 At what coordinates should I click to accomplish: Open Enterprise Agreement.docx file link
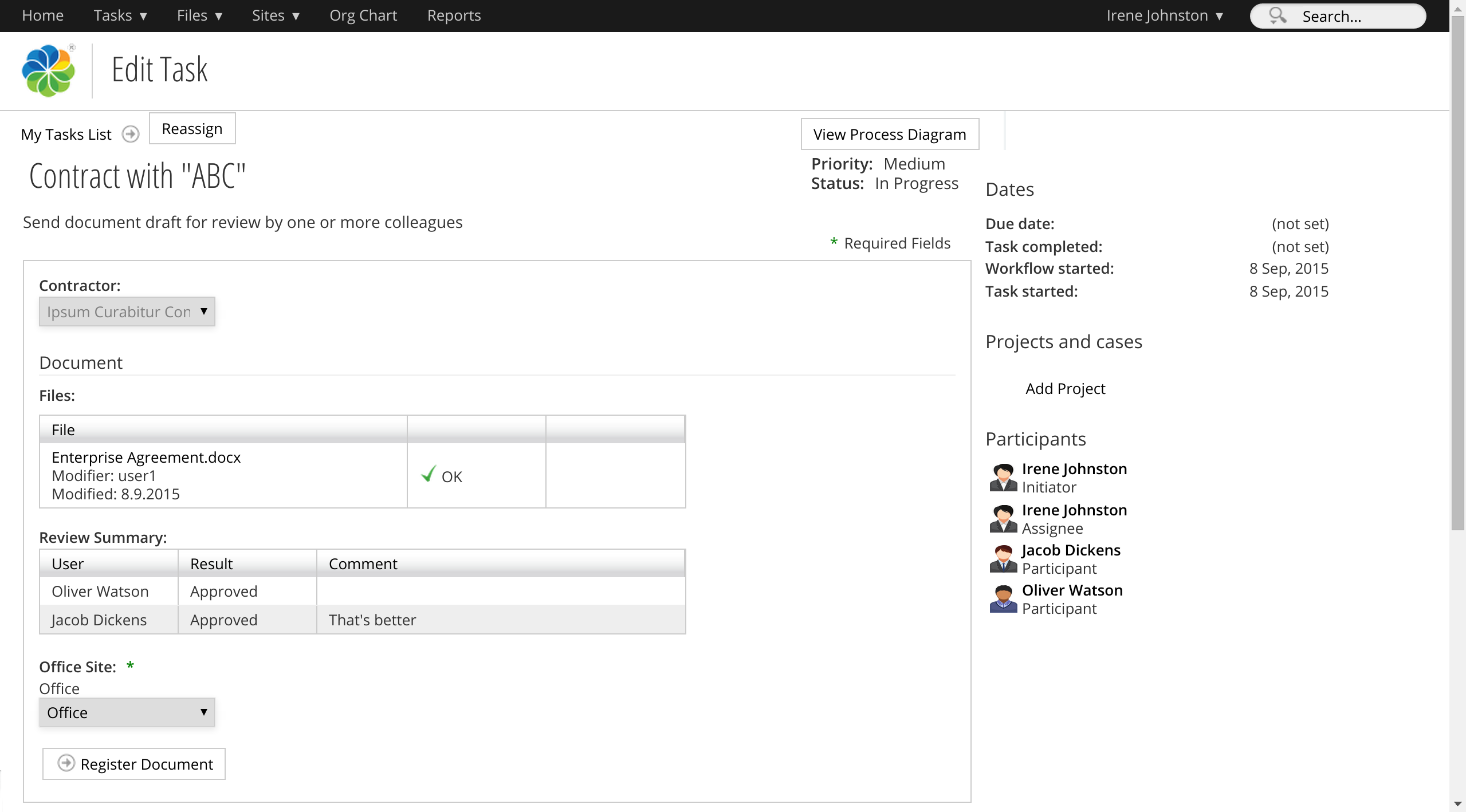(146, 457)
